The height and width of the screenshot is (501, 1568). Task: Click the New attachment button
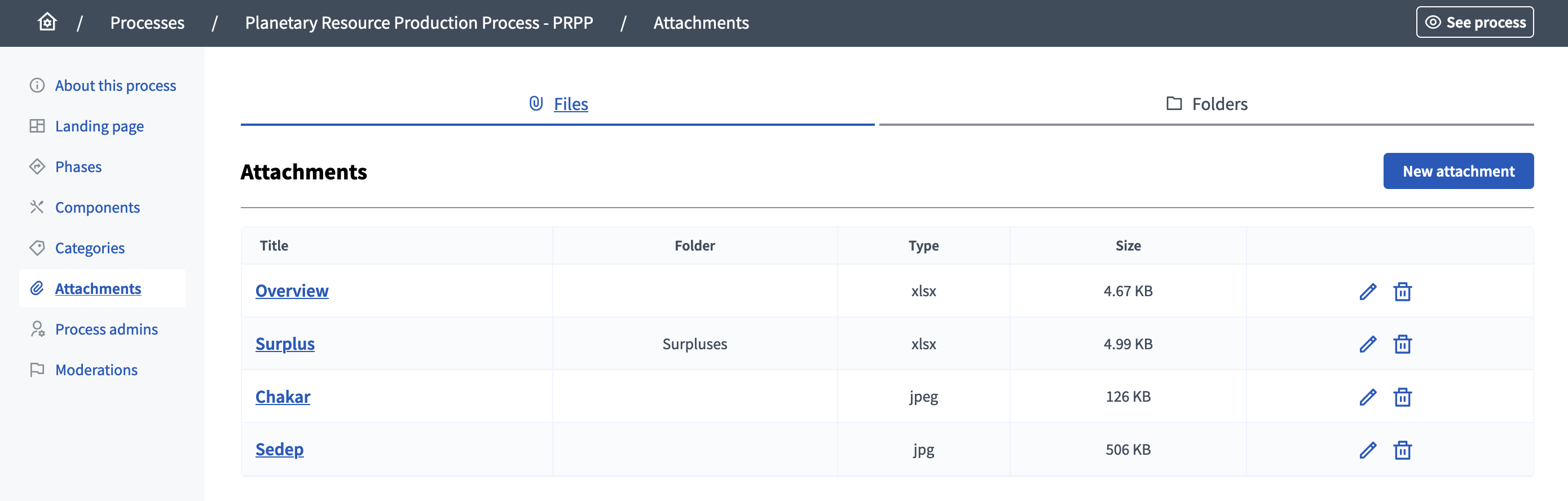pos(1459,171)
